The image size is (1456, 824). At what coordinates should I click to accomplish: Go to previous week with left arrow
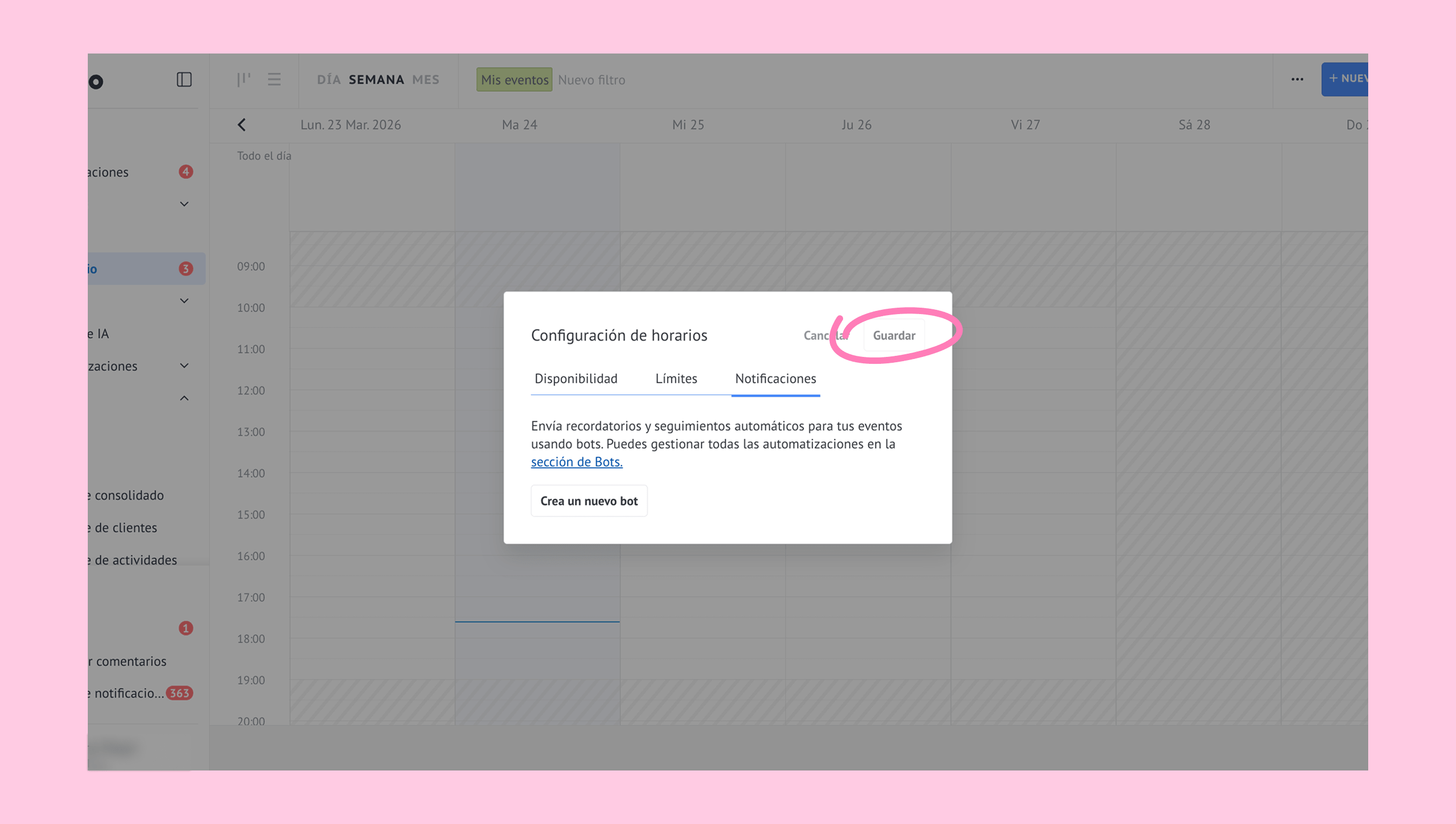click(x=242, y=125)
